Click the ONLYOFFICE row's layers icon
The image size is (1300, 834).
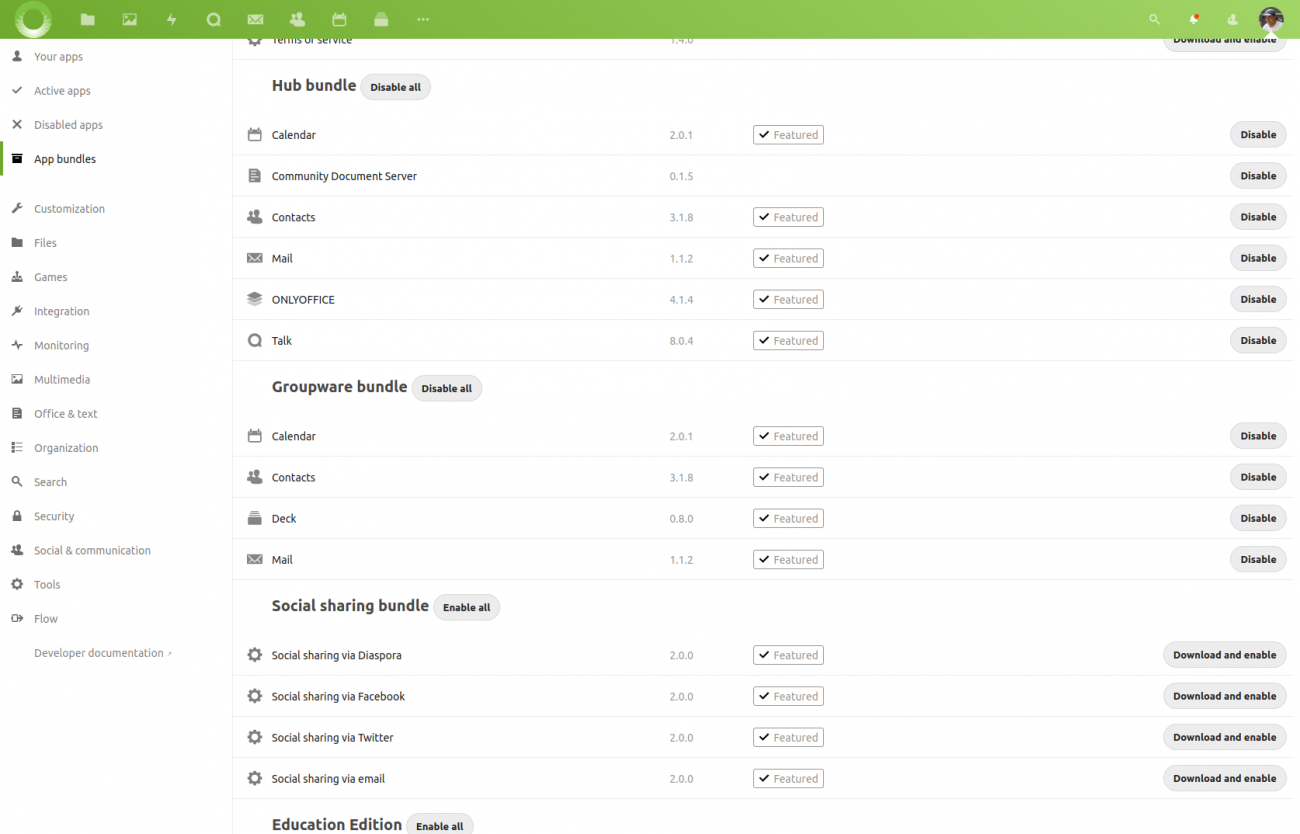(x=255, y=299)
